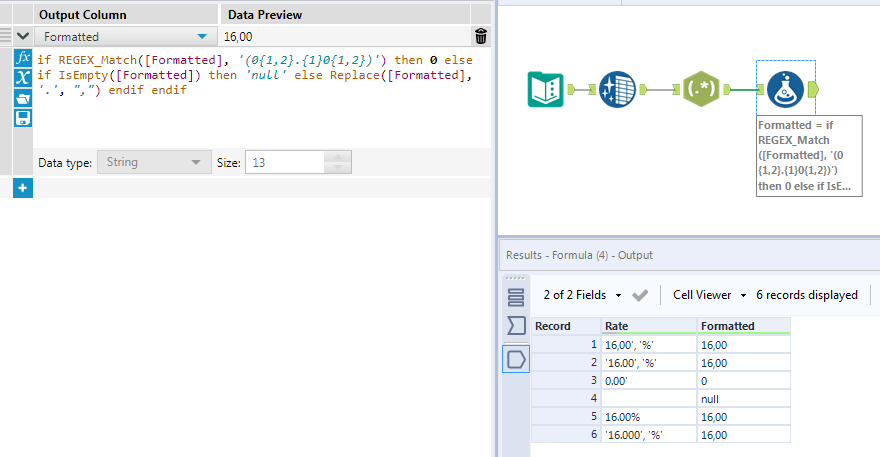This screenshot has height=457, width=880.
Task: Select the RegEx tool node
Action: point(701,89)
